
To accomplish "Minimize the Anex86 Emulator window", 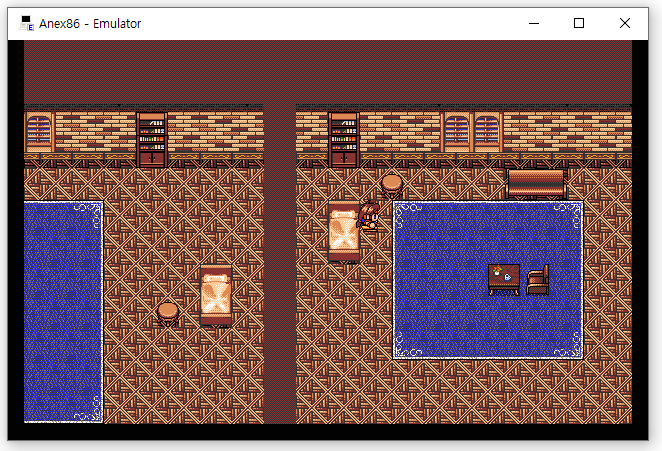I will 534,23.
